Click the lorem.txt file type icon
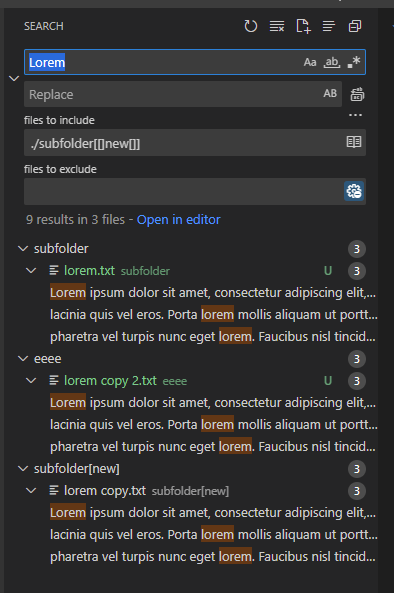Viewport: 394px width, 593px height. tap(54, 270)
